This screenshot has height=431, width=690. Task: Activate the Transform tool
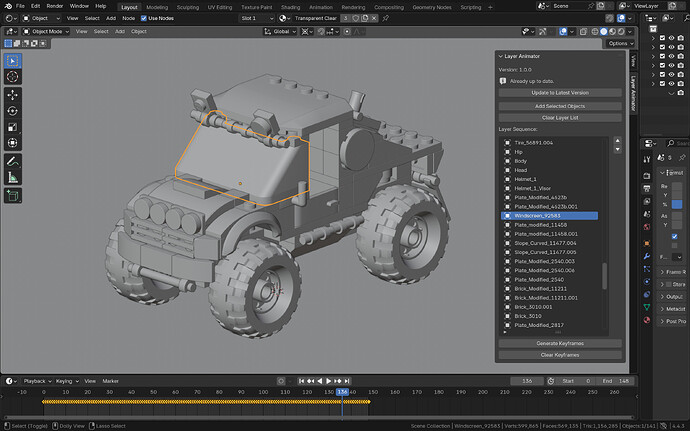(x=13, y=143)
